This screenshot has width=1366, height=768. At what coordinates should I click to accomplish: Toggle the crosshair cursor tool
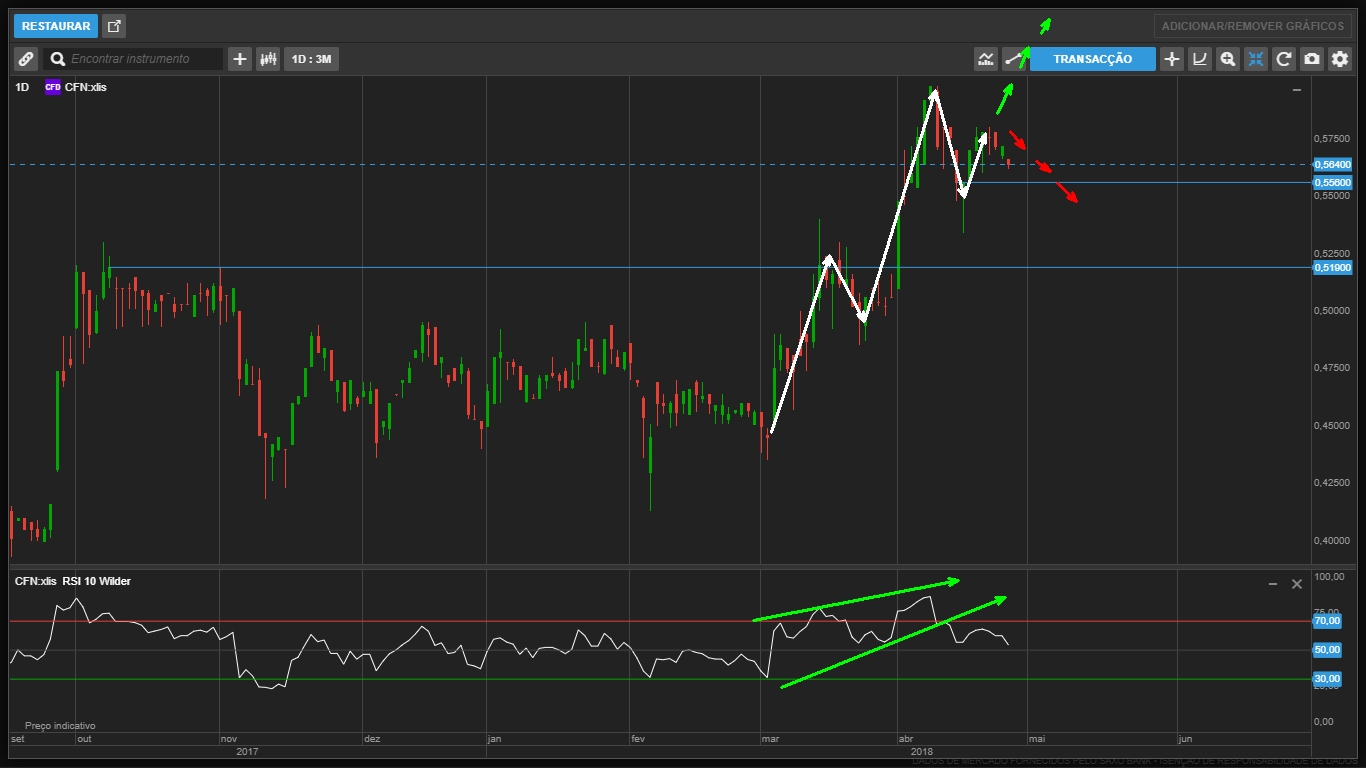pos(1172,59)
